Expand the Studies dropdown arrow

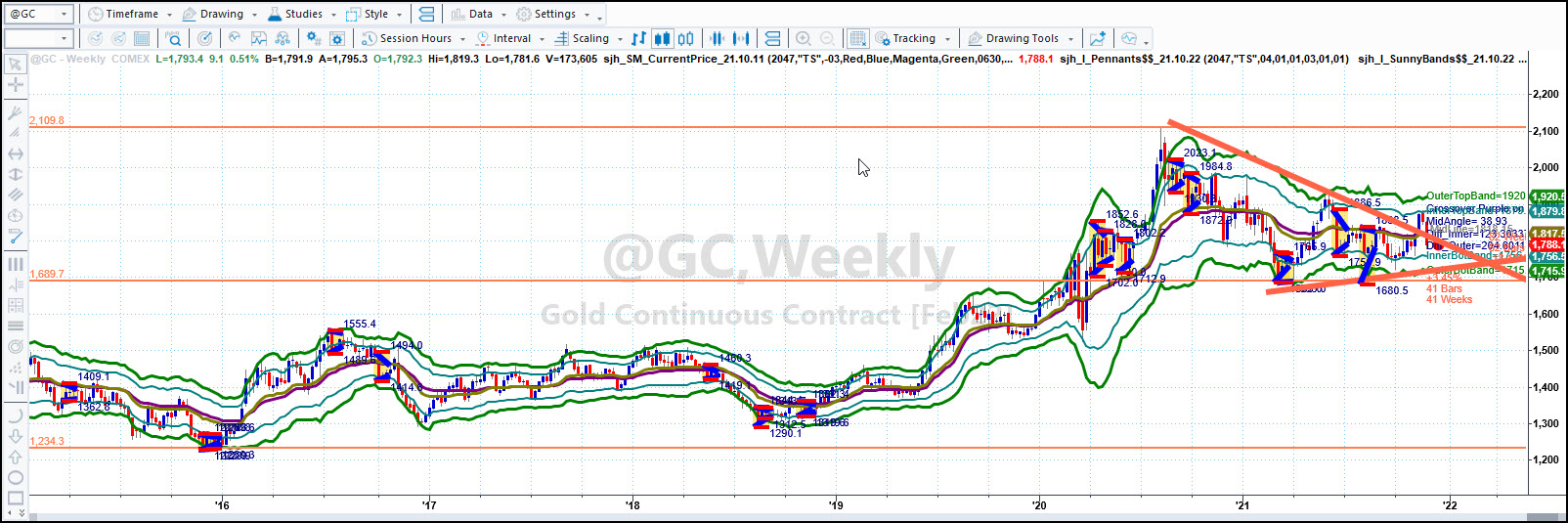[332, 15]
